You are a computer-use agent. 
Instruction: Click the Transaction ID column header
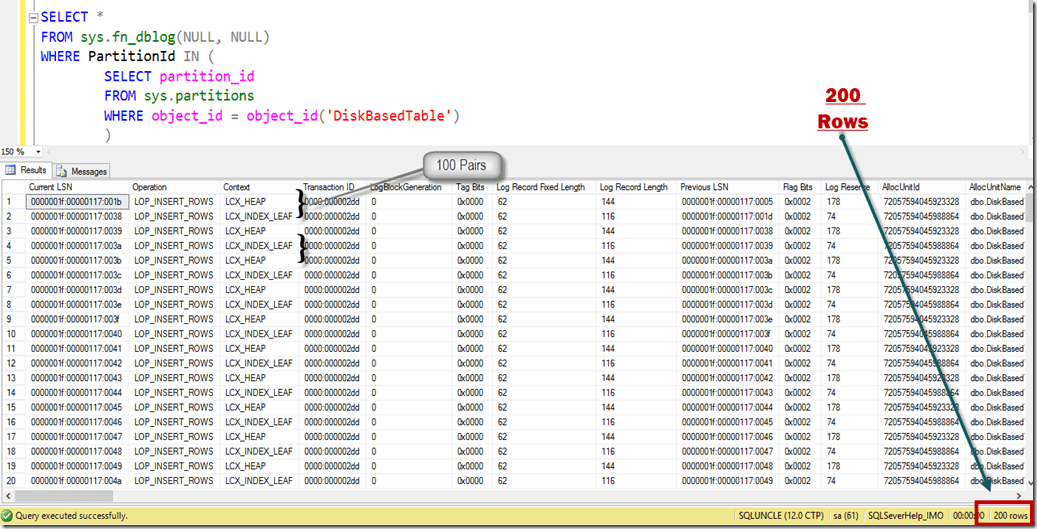coord(329,187)
